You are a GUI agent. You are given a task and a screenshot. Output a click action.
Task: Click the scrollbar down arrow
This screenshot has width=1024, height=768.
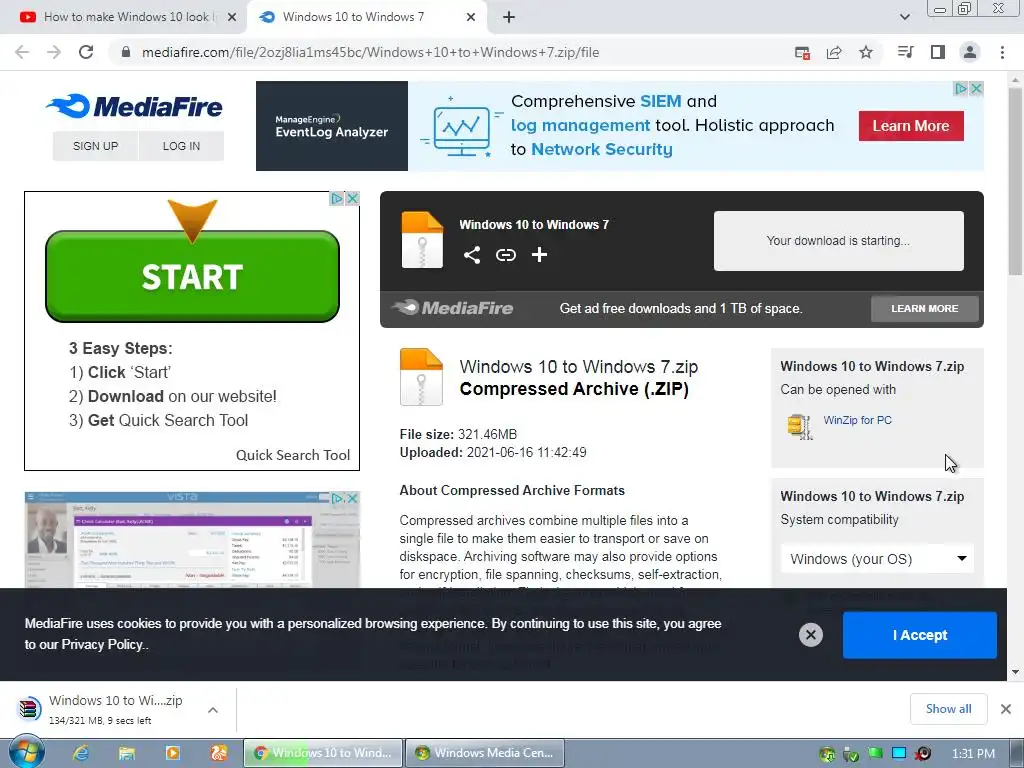[1015, 671]
